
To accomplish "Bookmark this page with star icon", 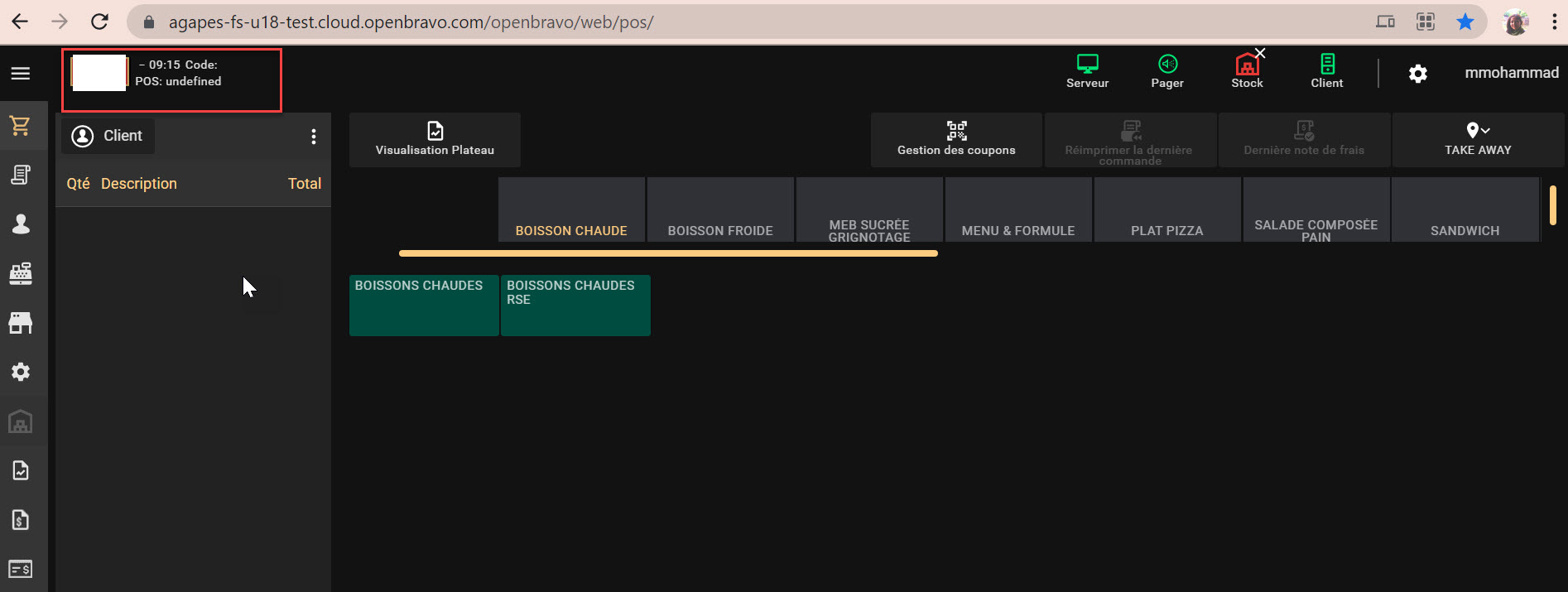I will [x=1465, y=22].
